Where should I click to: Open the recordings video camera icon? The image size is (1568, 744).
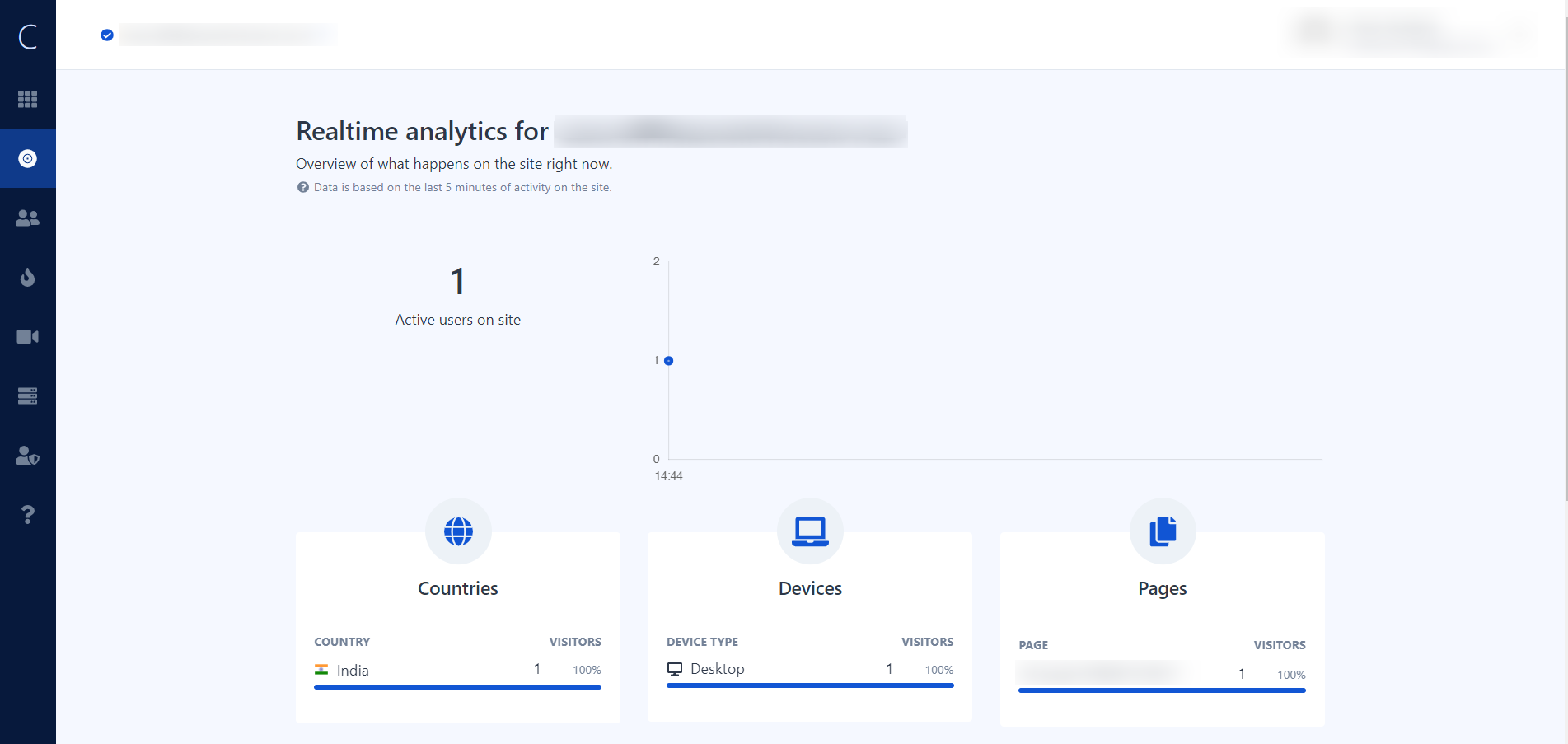[28, 336]
